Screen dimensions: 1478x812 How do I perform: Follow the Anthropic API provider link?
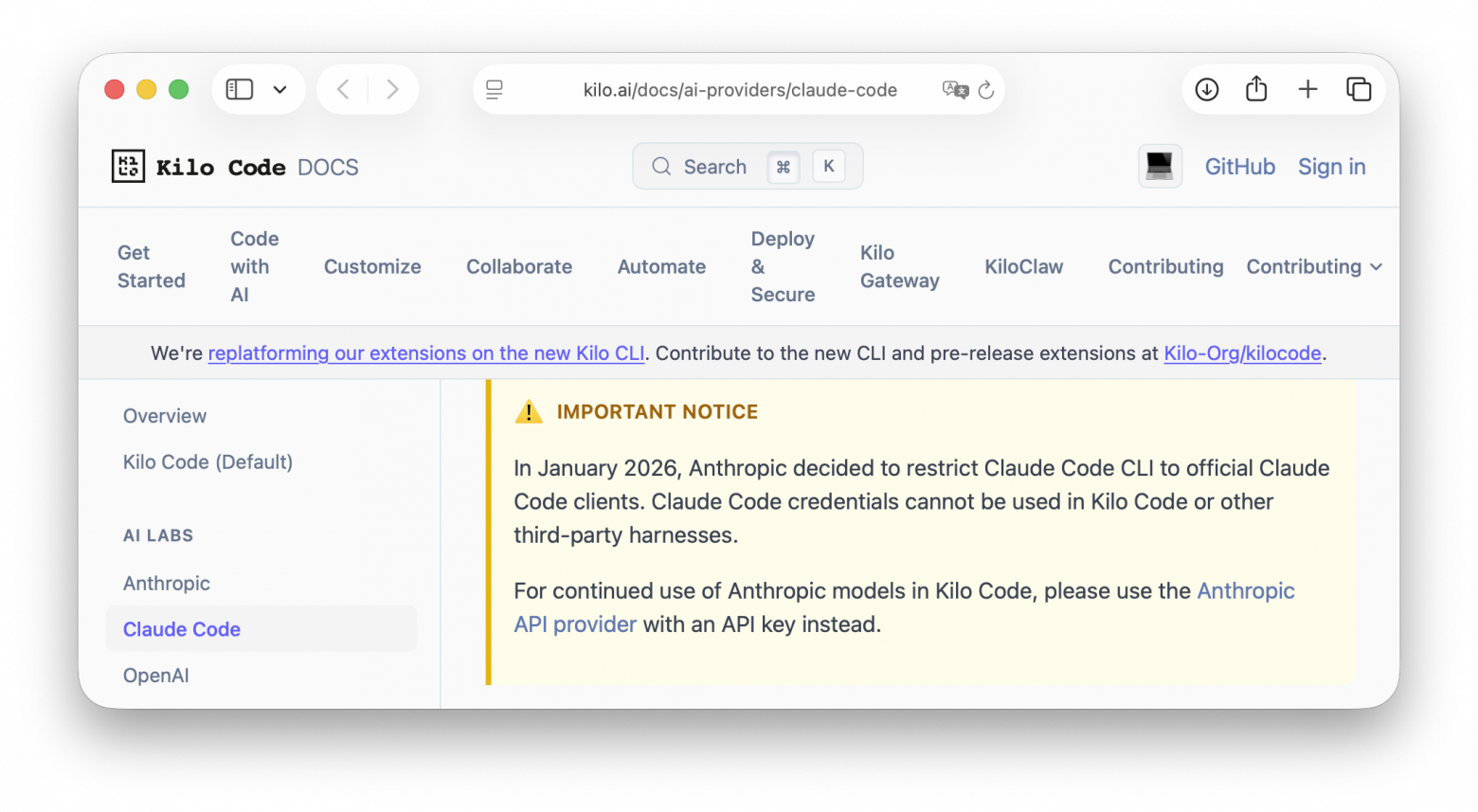[x=1245, y=591]
